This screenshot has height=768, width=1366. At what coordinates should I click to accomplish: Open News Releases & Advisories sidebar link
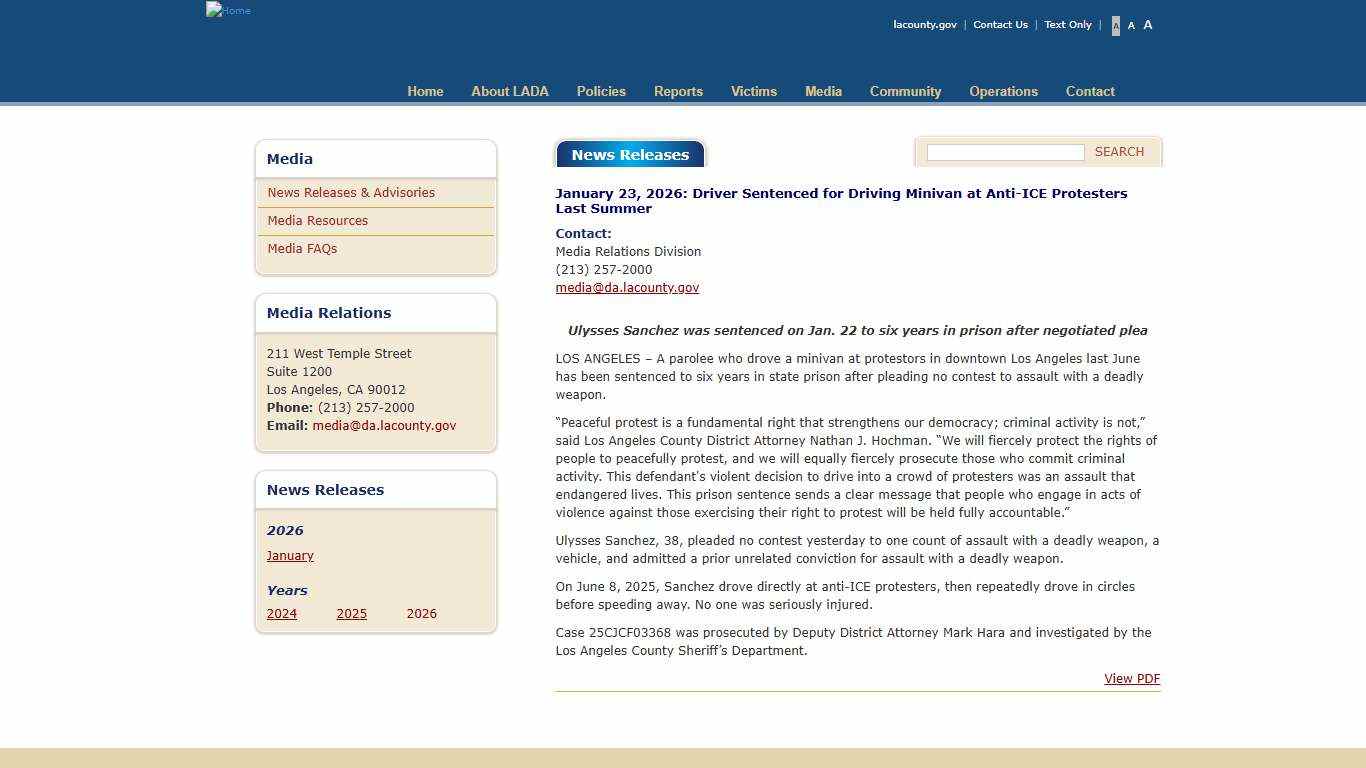click(x=351, y=193)
